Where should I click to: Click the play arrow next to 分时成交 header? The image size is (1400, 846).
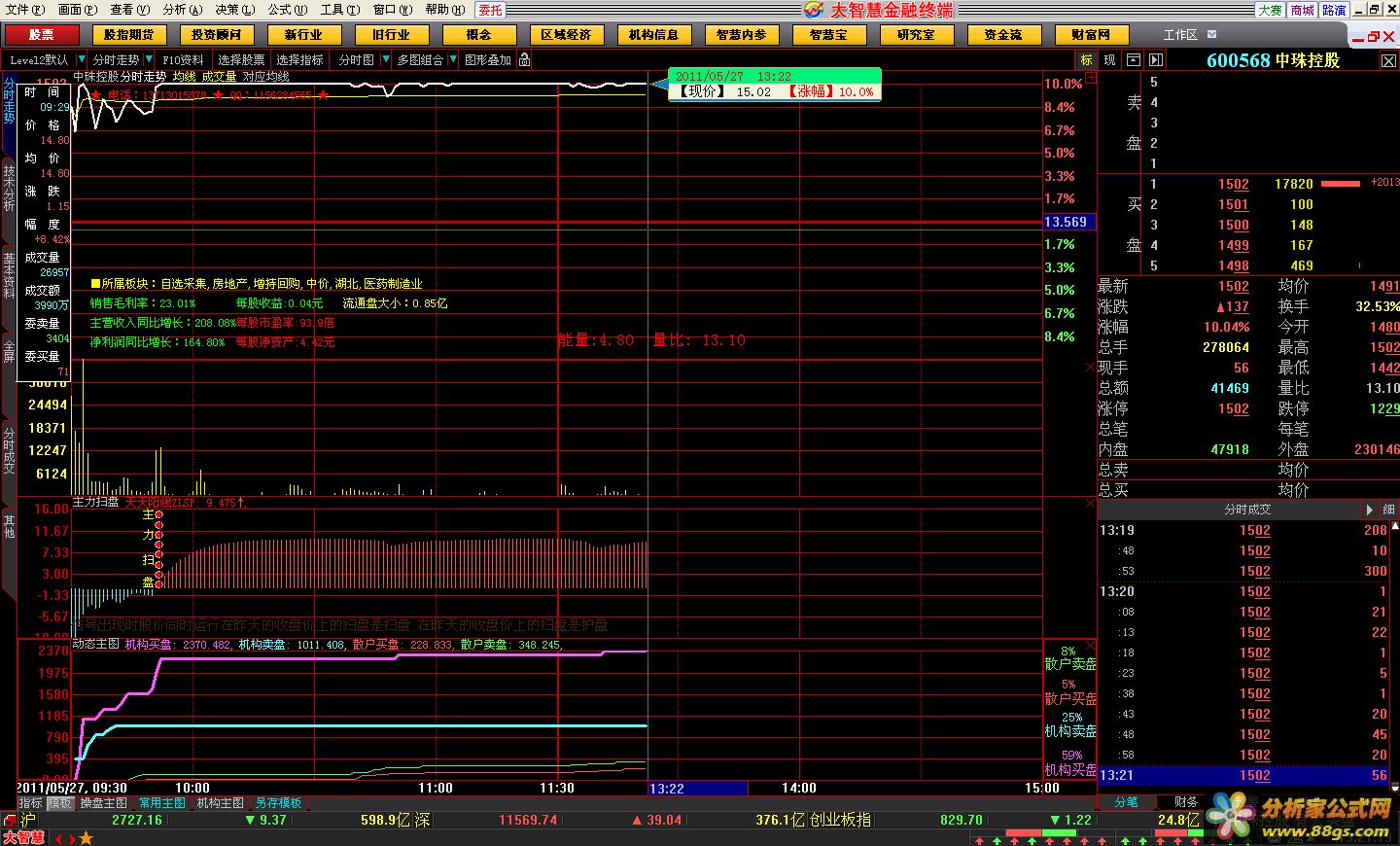(x=1370, y=510)
